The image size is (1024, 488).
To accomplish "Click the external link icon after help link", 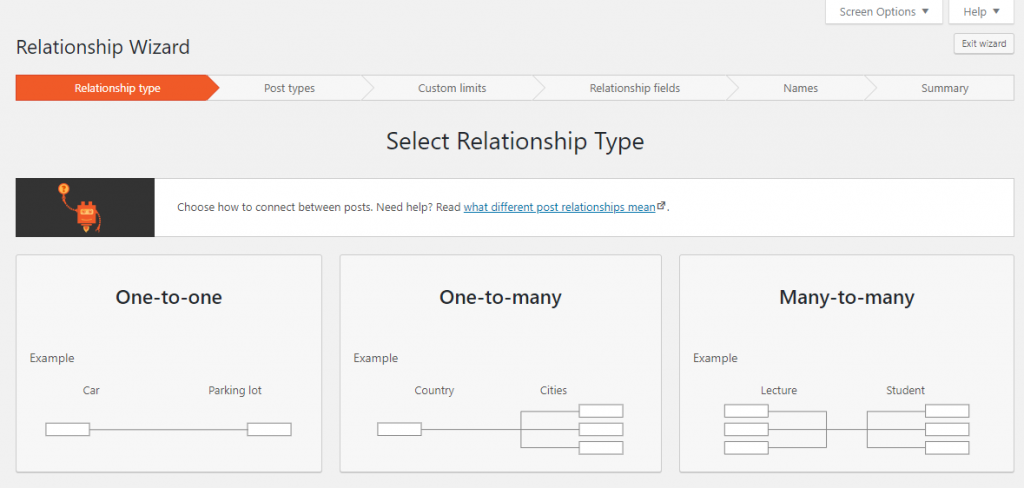I will point(662,206).
